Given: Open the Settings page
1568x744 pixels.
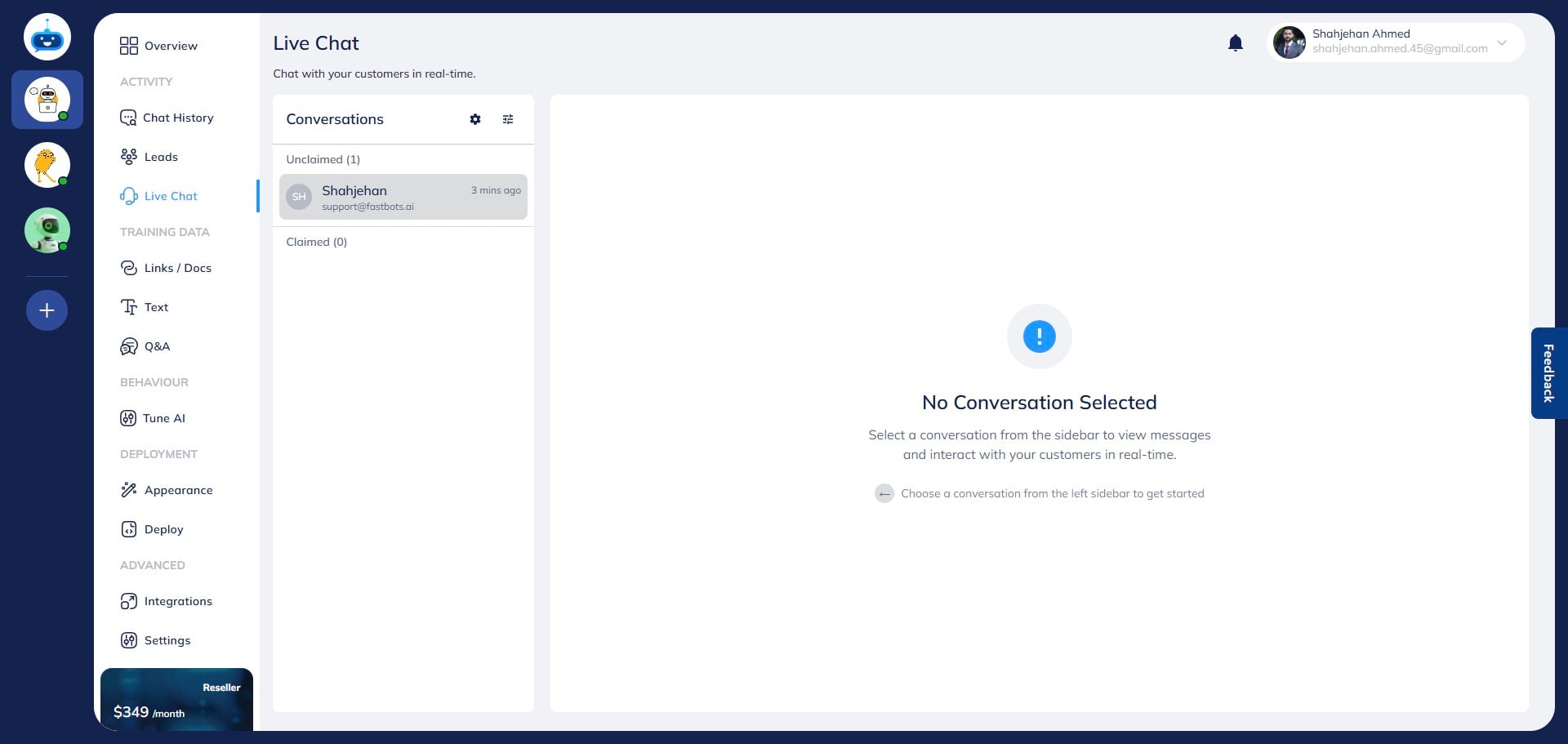Looking at the screenshot, I should click(167, 640).
